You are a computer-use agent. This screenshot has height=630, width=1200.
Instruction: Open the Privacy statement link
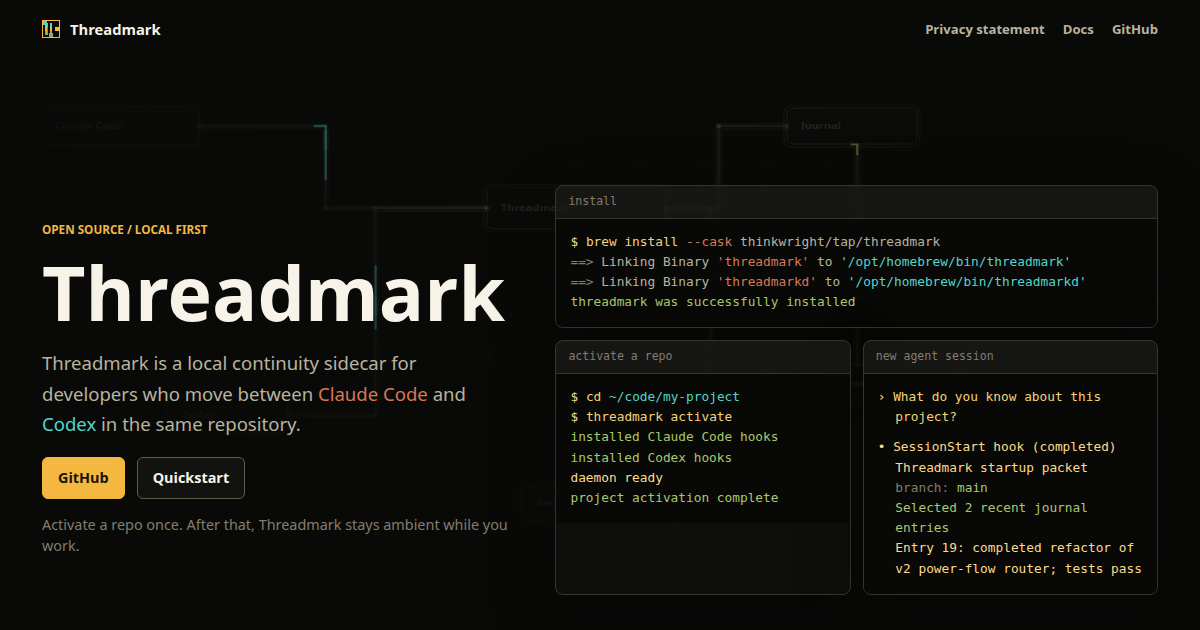(x=984, y=30)
